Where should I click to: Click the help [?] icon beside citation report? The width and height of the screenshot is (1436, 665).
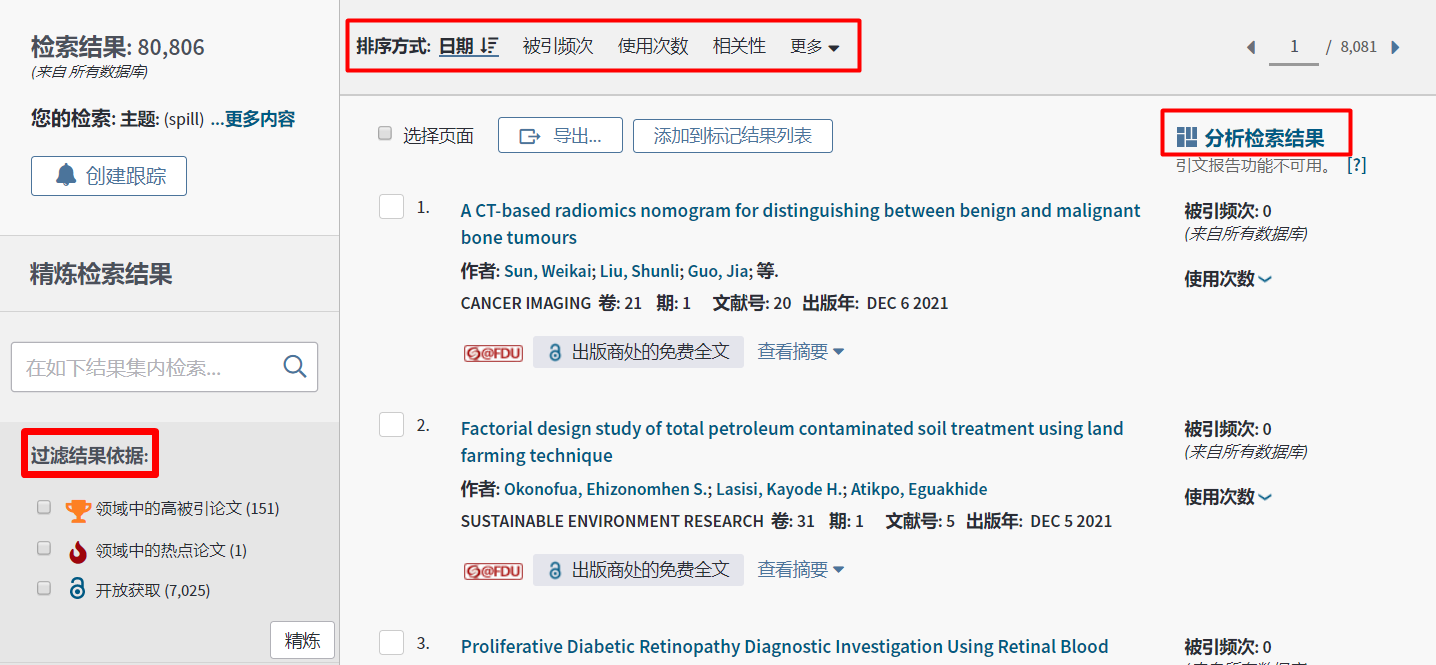point(1356,165)
